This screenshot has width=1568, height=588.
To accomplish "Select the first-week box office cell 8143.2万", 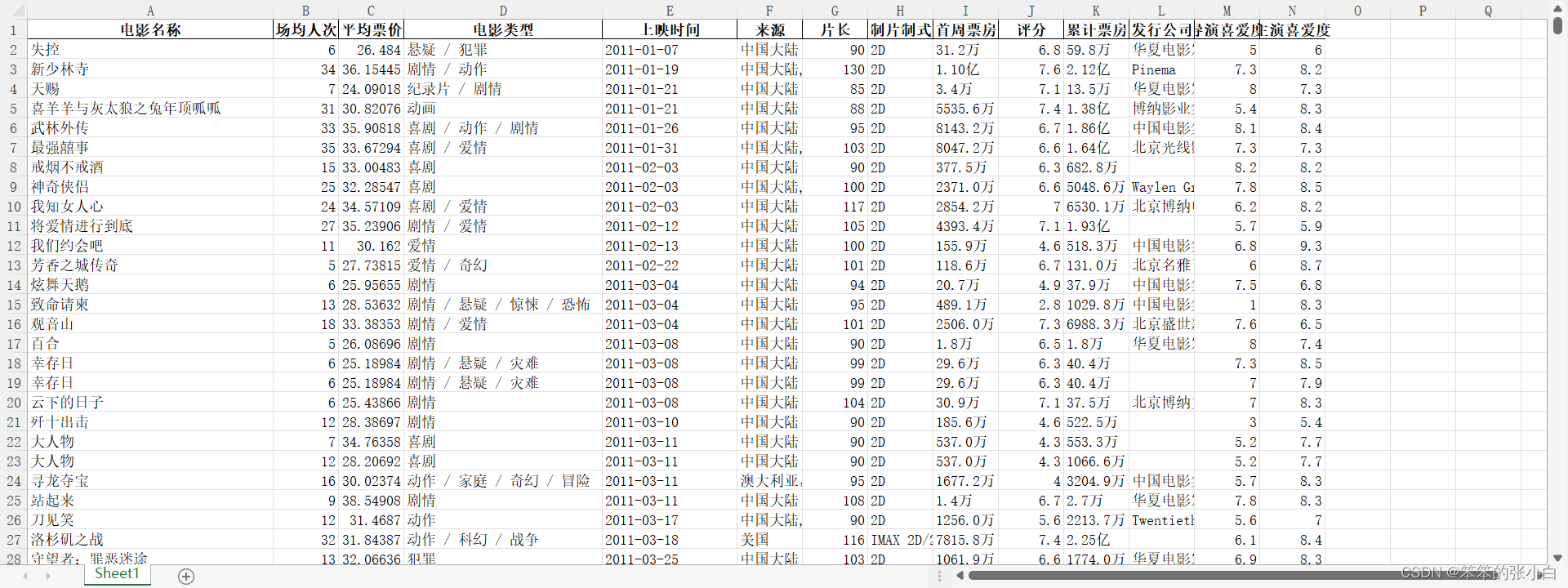I will (965, 128).
